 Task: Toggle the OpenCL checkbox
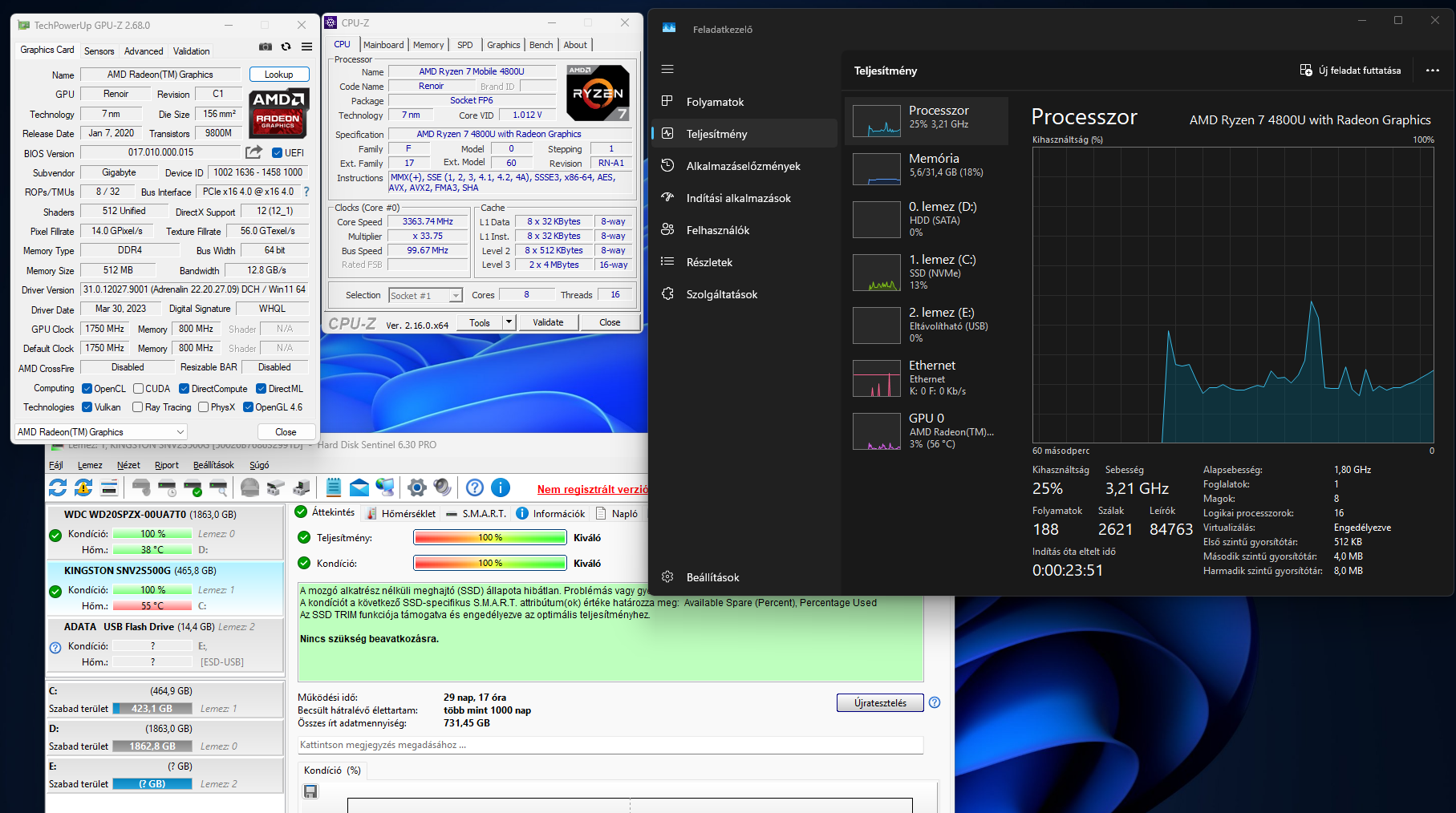[87, 389]
